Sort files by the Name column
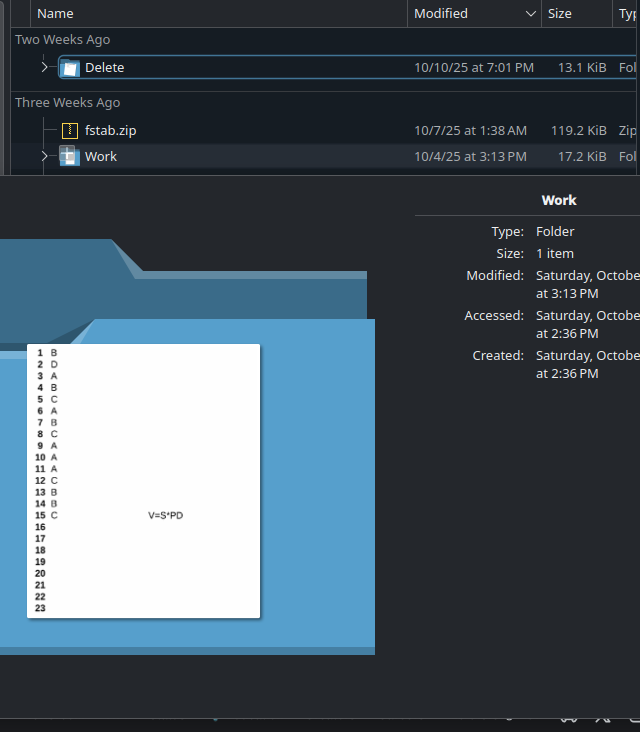Image resolution: width=640 pixels, height=732 pixels. (218, 14)
